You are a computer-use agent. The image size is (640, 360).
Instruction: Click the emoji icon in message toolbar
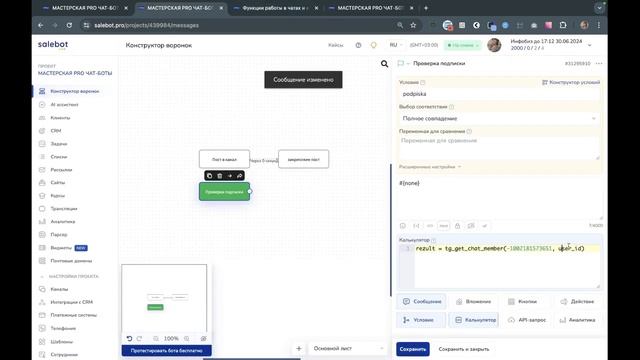click(x=403, y=226)
